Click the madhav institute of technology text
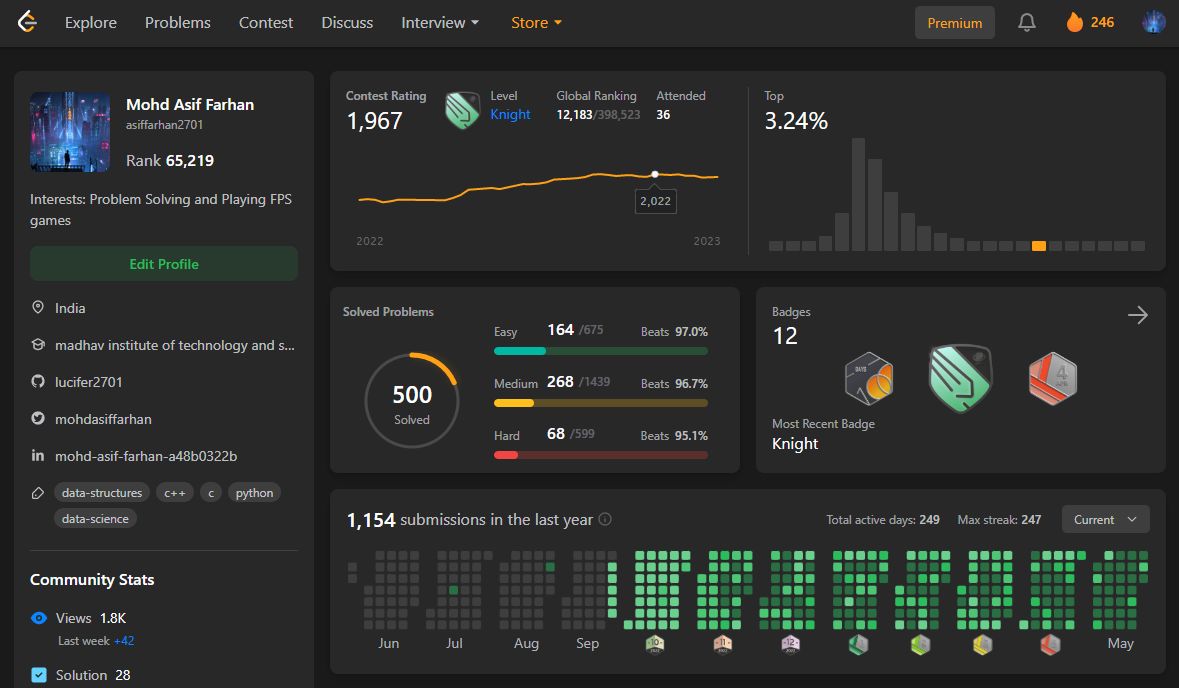The image size is (1179, 688). coord(174,345)
